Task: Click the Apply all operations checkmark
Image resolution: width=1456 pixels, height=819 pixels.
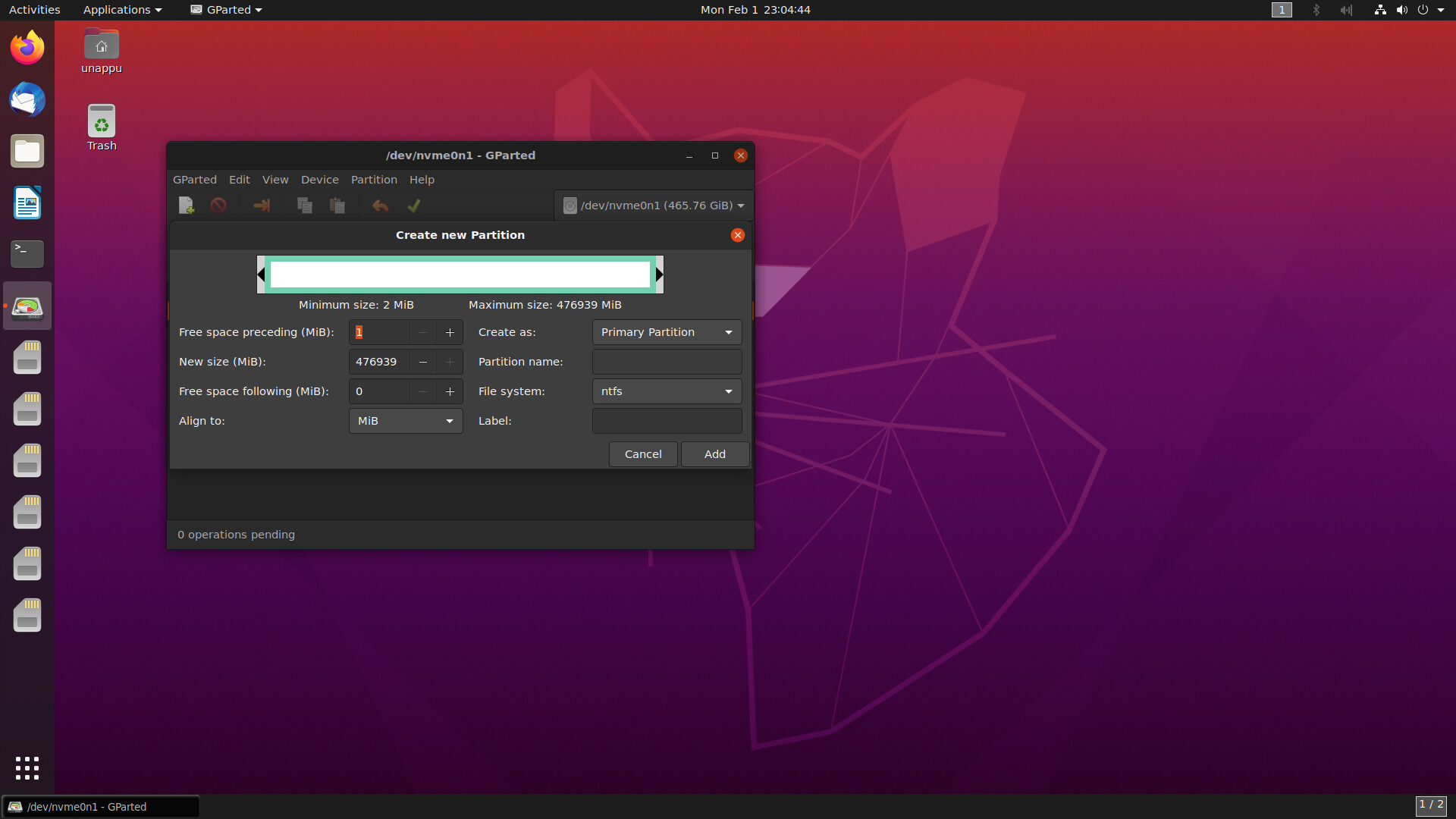Action: pyautogui.click(x=414, y=206)
